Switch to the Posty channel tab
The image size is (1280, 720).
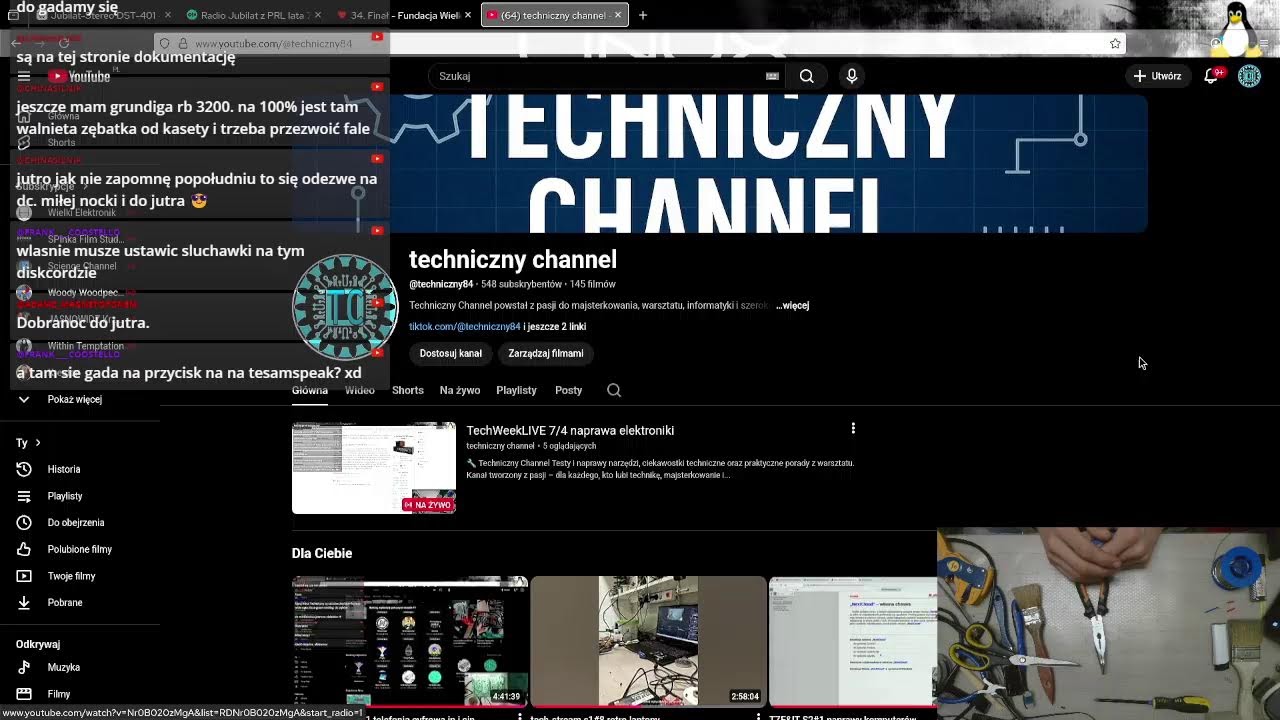point(569,390)
